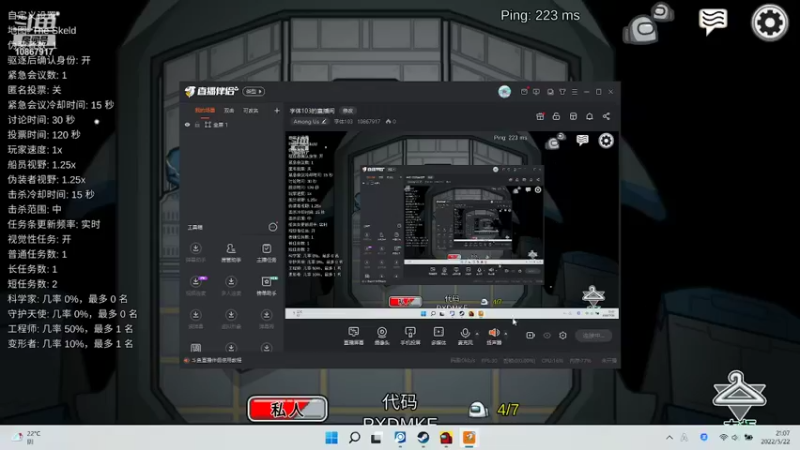This screenshot has width=800, height=450.
Task: Click the live preview canvas in companion
Action: pos(452,224)
